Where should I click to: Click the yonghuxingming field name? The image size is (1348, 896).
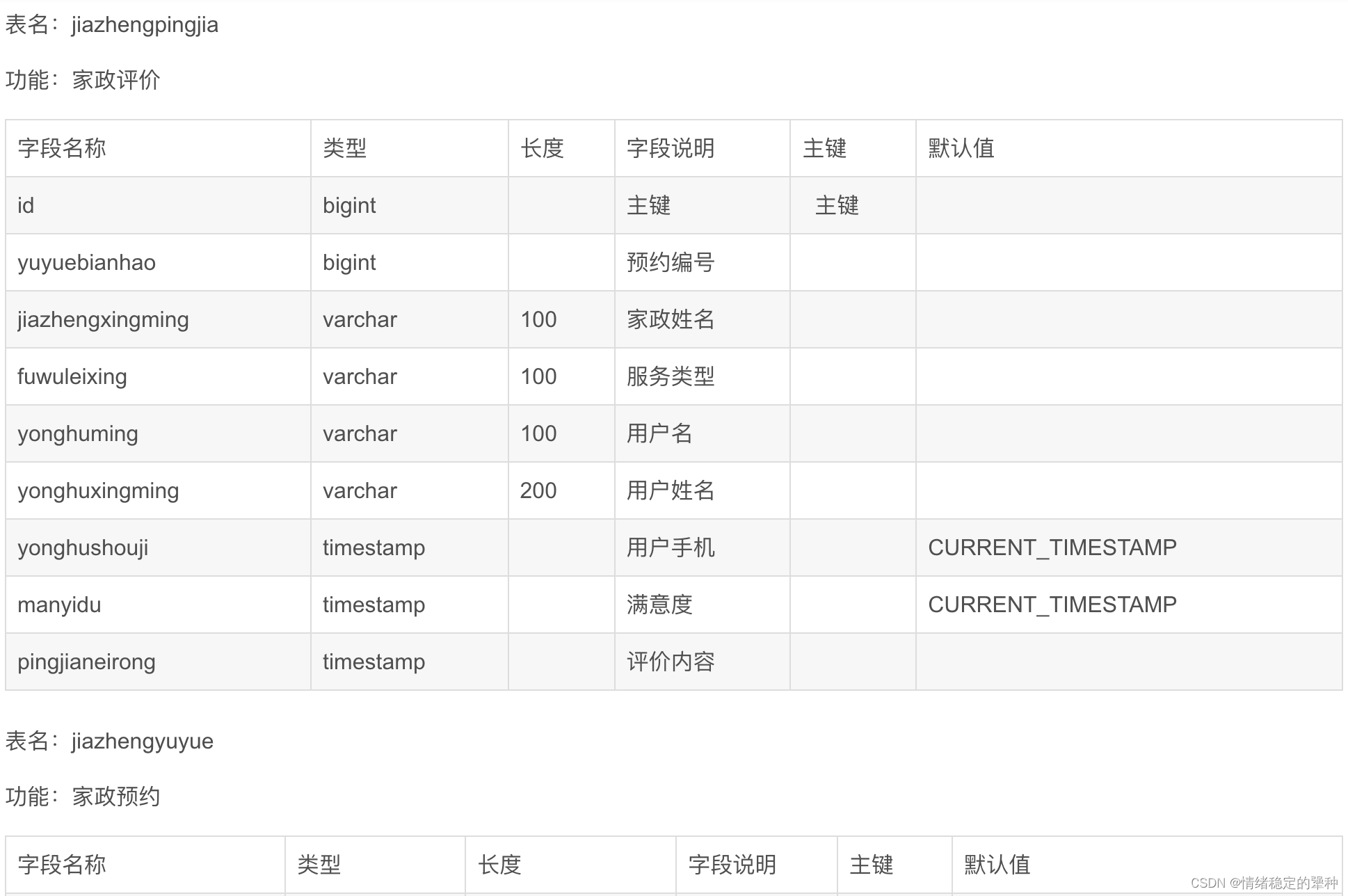pyautogui.click(x=98, y=491)
